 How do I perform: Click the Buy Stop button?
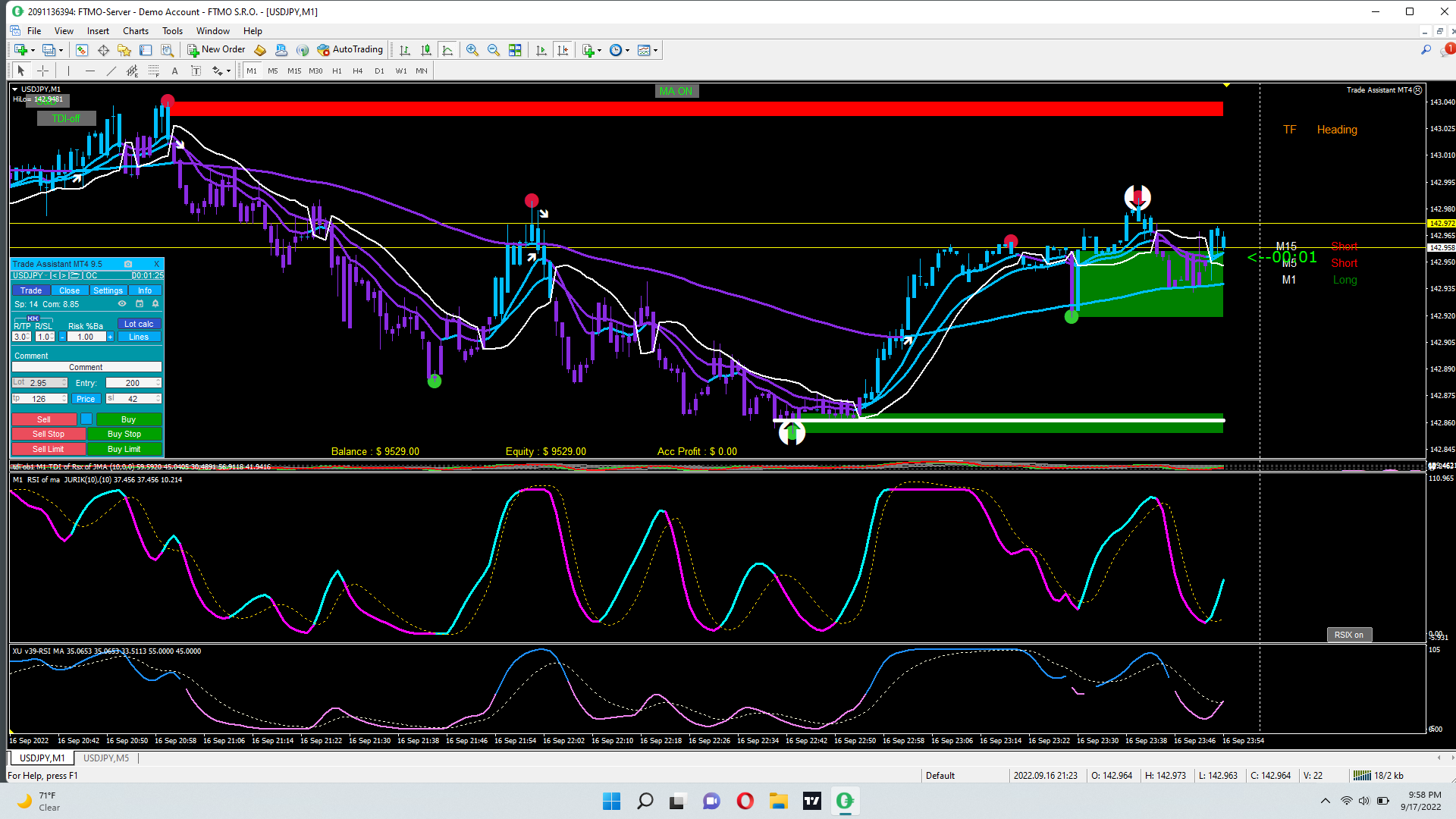pyautogui.click(x=124, y=435)
